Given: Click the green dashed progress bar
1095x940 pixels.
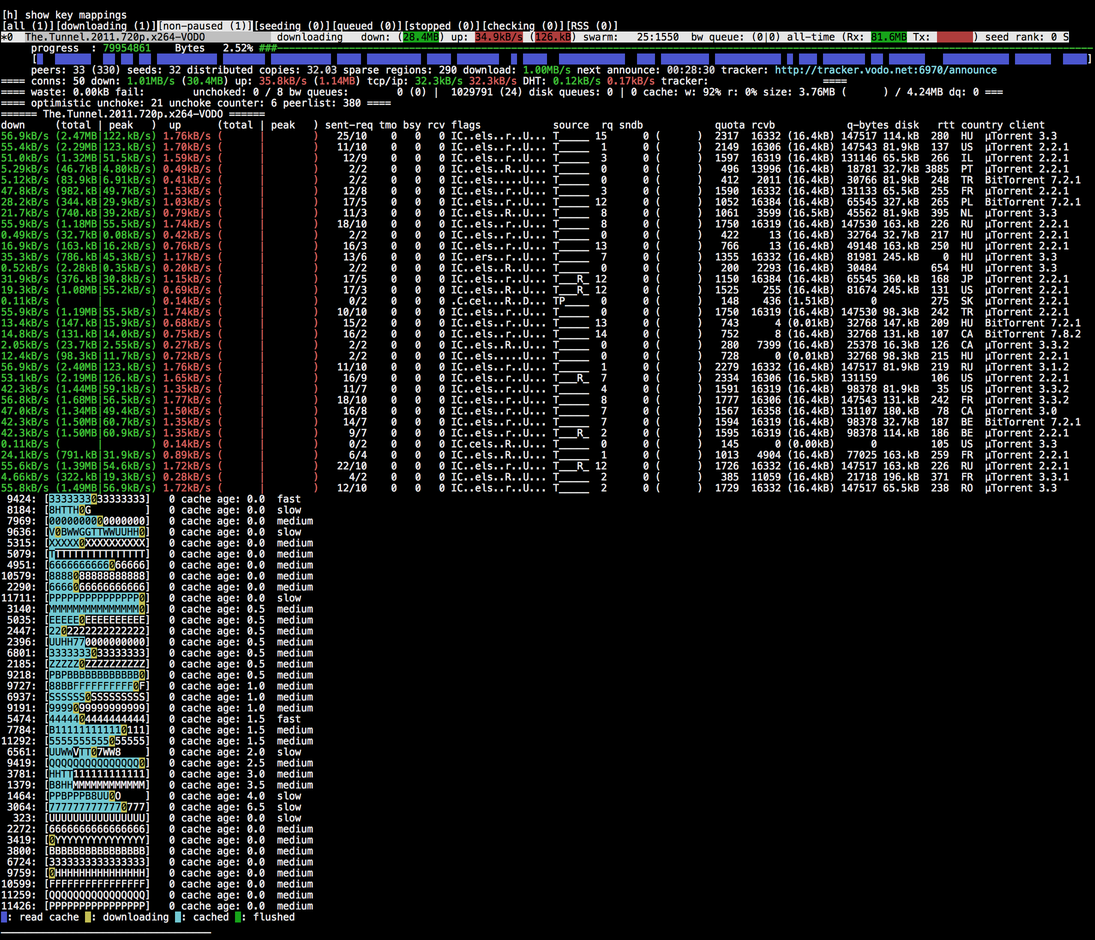Looking at the screenshot, I should [x=674, y=48].
